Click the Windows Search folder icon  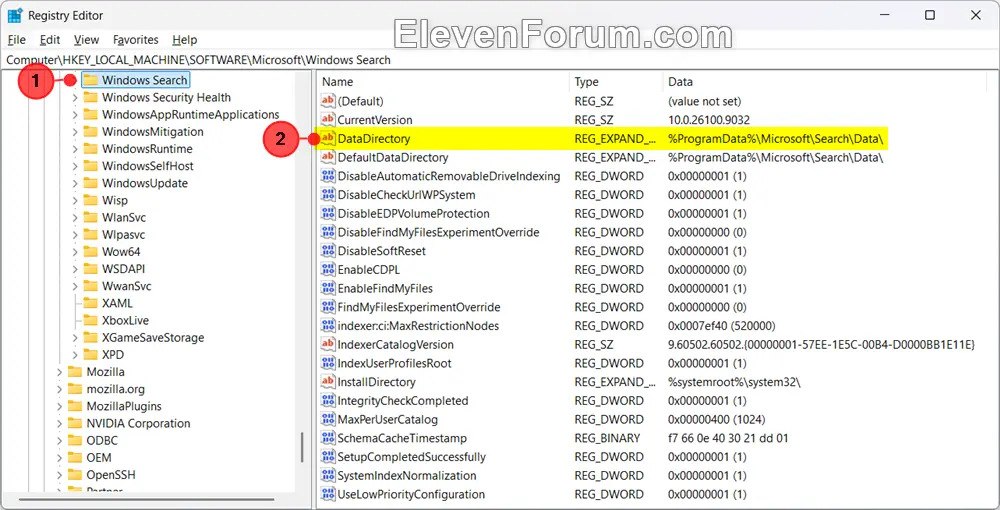[x=91, y=80]
